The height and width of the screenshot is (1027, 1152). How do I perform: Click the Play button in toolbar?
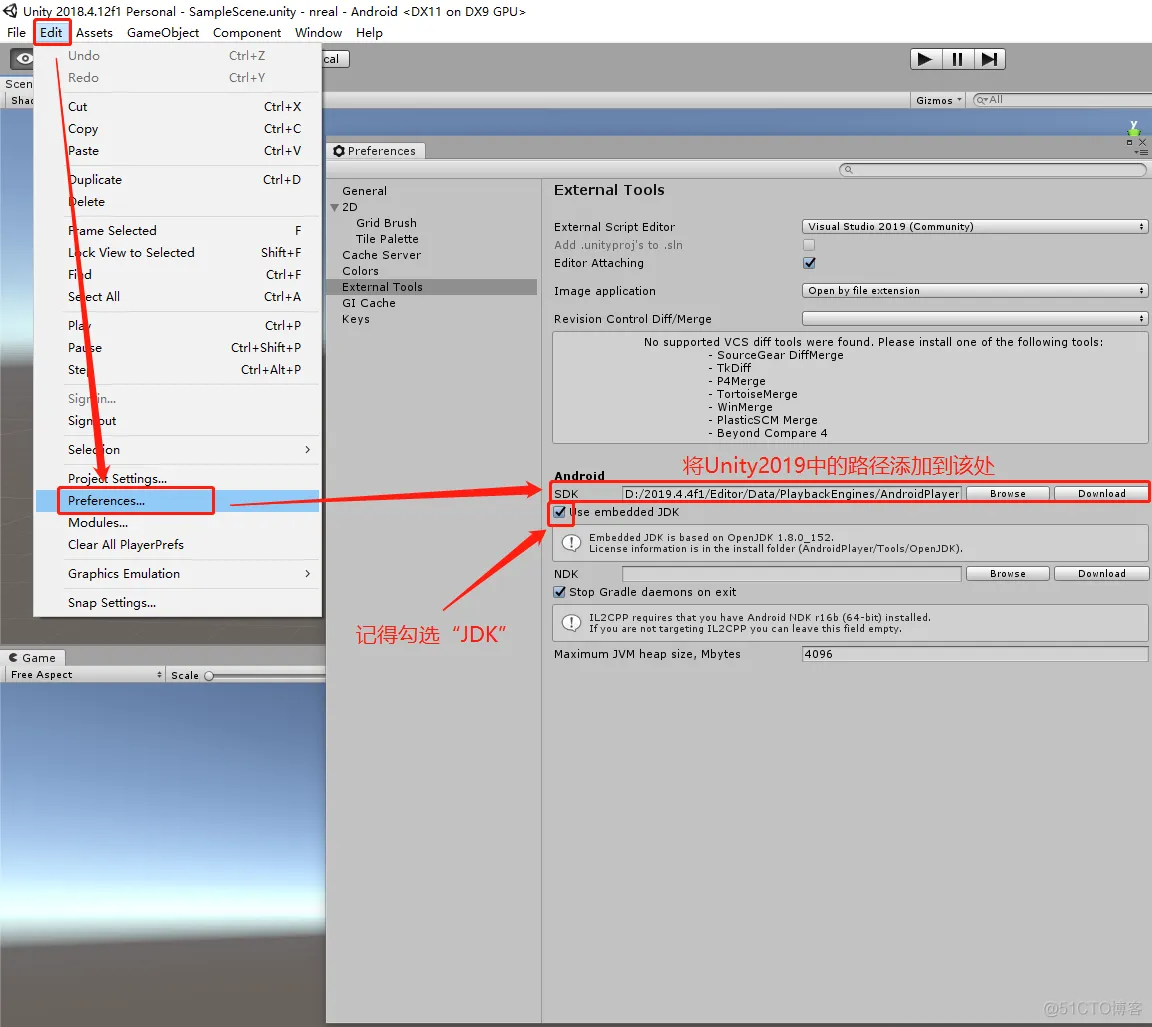click(926, 59)
